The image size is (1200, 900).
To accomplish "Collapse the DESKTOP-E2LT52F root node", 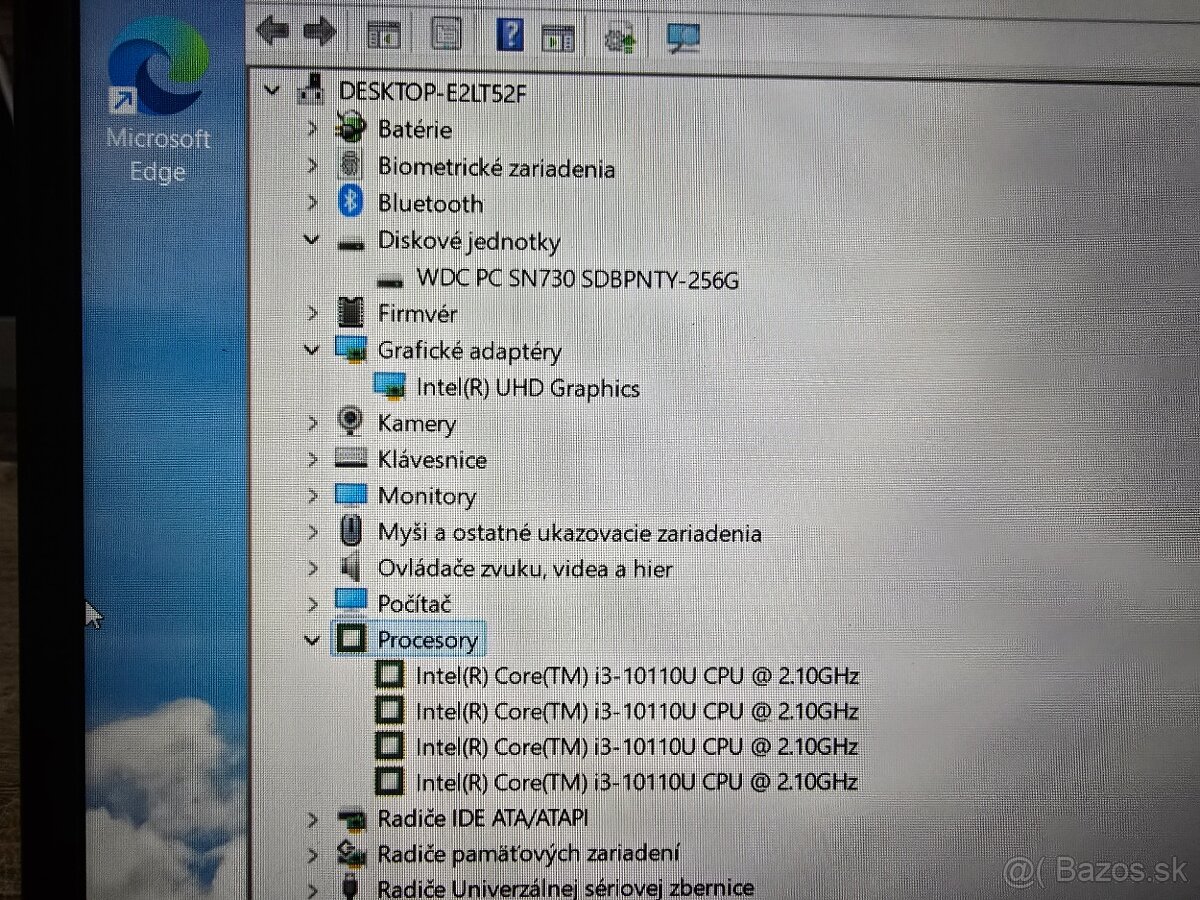I will (x=271, y=91).
